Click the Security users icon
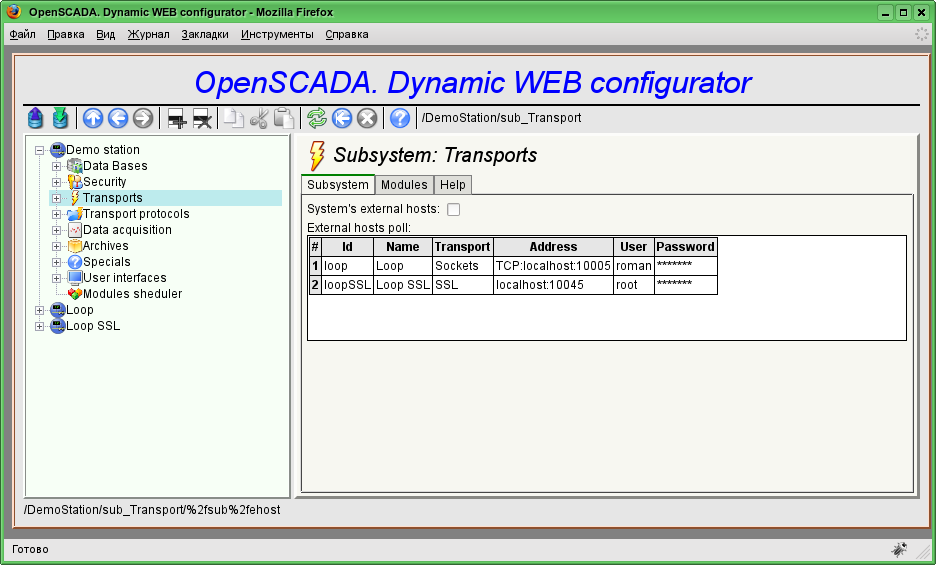The image size is (936, 565). (x=75, y=182)
